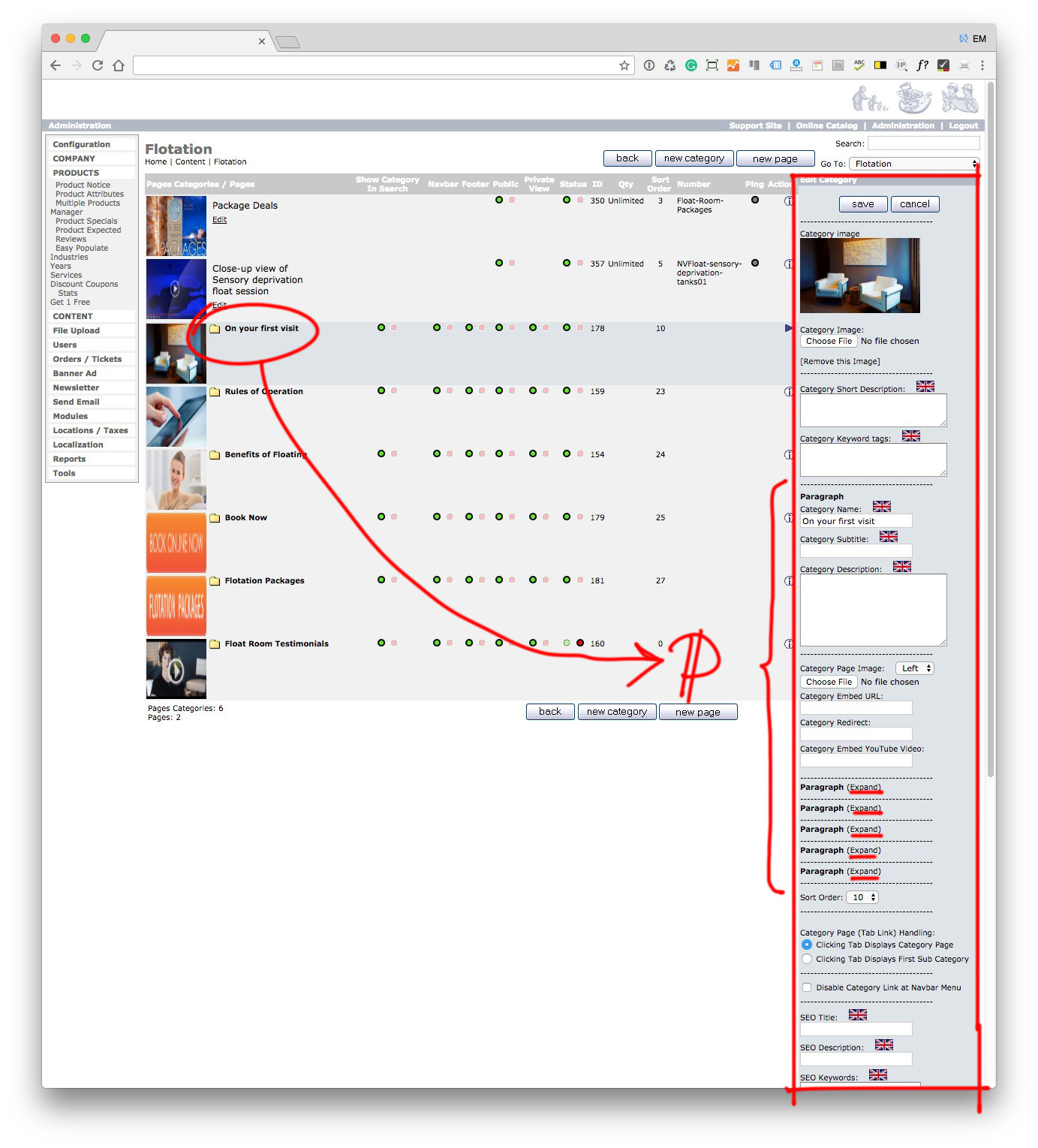Open the Grammarly extension icon
This screenshot has height=1148, width=1038.
click(690, 65)
